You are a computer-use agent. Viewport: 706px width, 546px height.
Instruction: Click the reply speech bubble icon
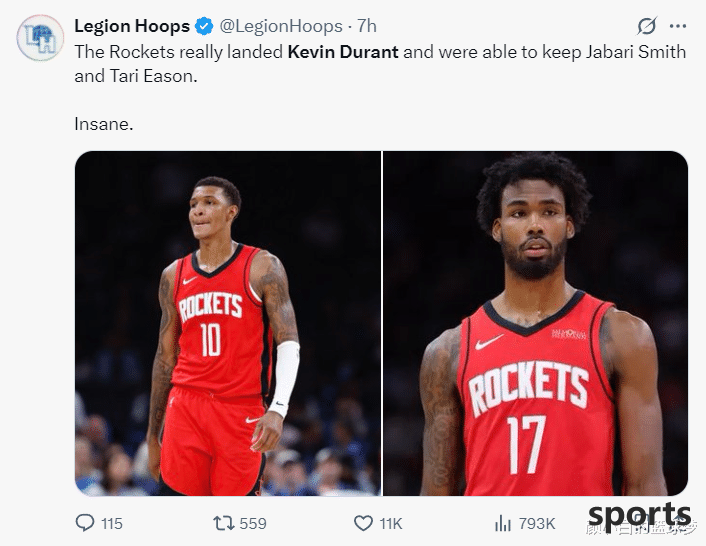pyautogui.click(x=85, y=523)
